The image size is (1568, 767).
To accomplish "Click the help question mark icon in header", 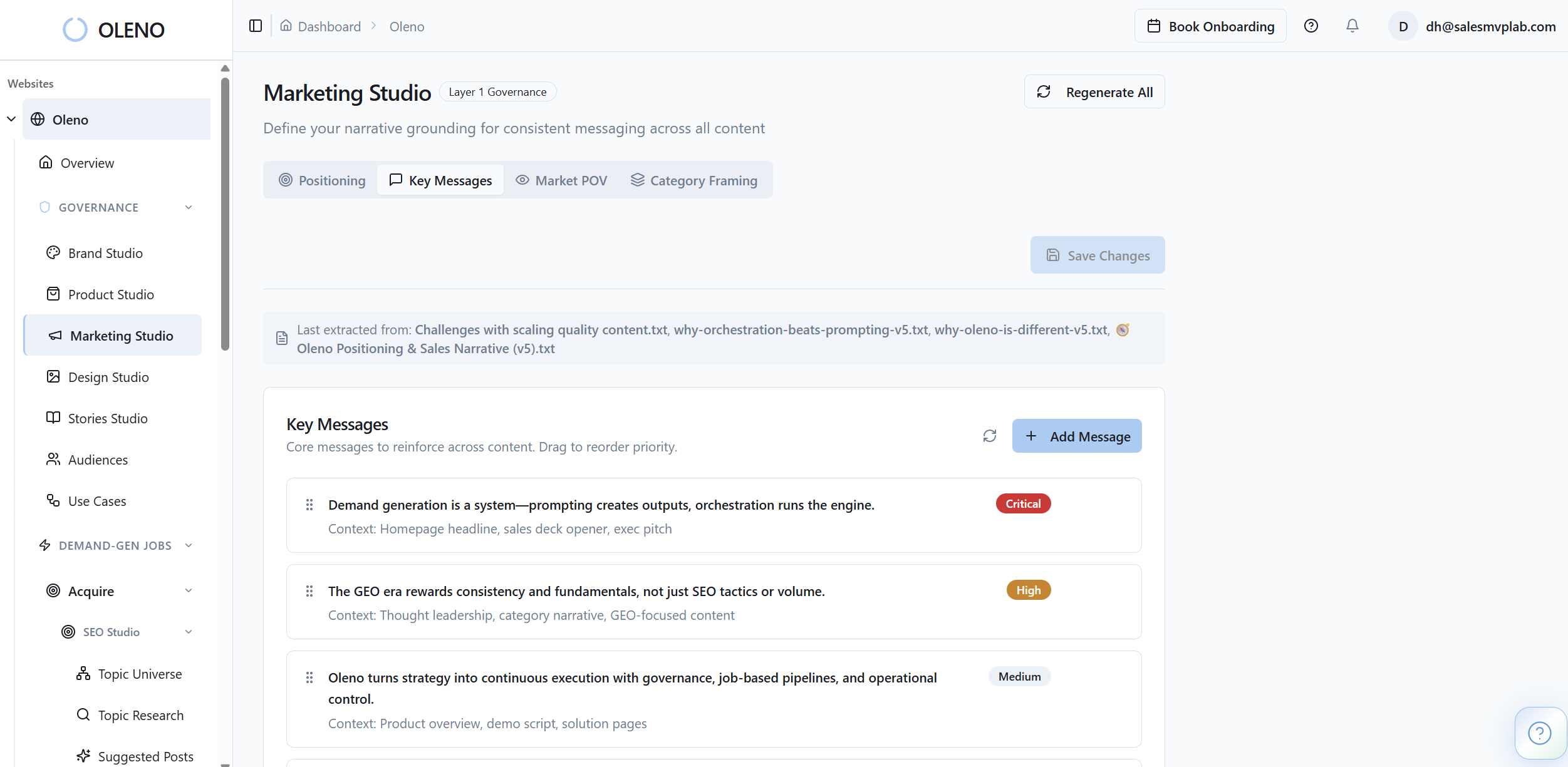I will [1311, 26].
